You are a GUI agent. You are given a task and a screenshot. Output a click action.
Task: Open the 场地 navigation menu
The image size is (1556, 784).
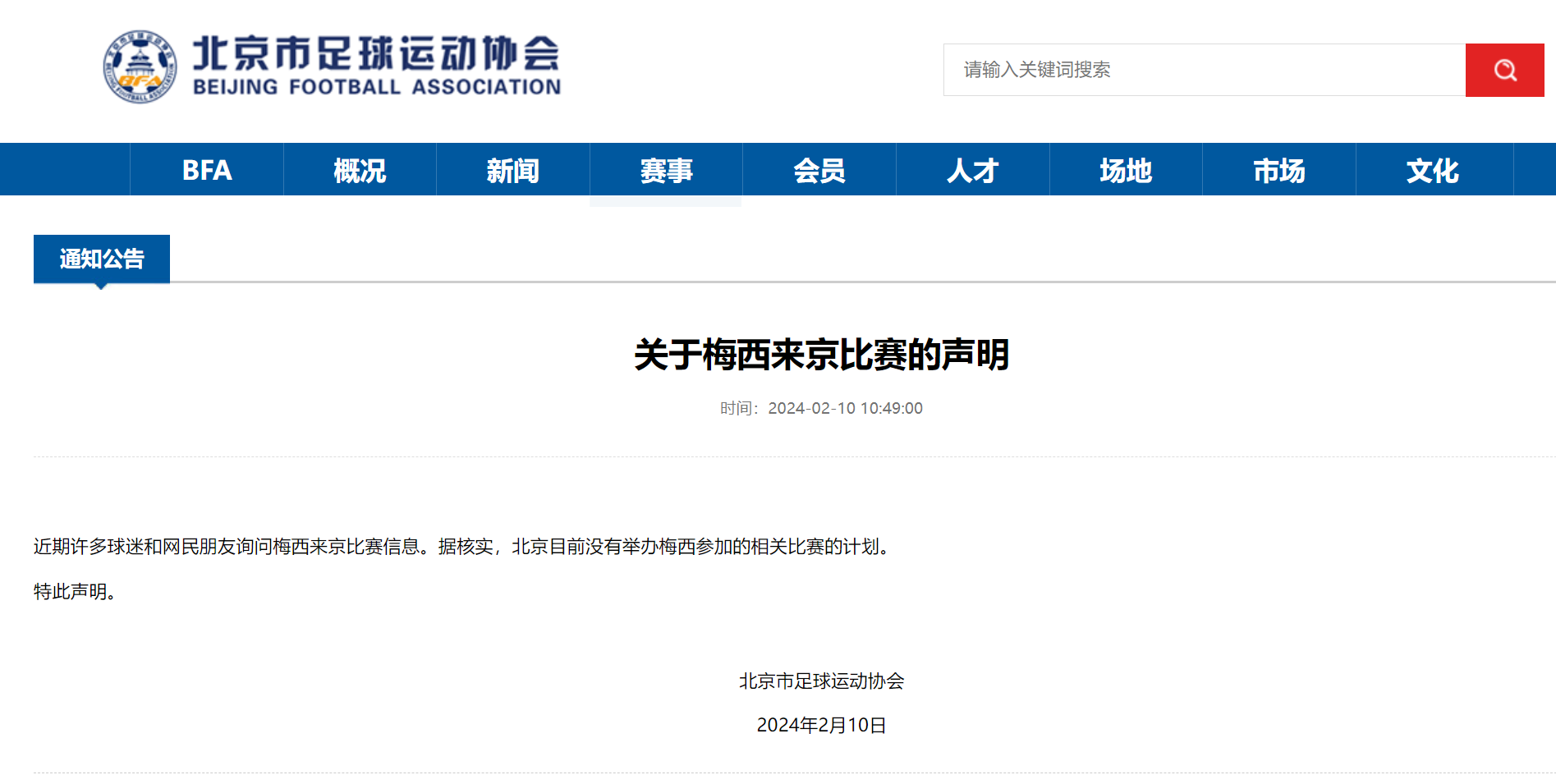(x=1126, y=170)
